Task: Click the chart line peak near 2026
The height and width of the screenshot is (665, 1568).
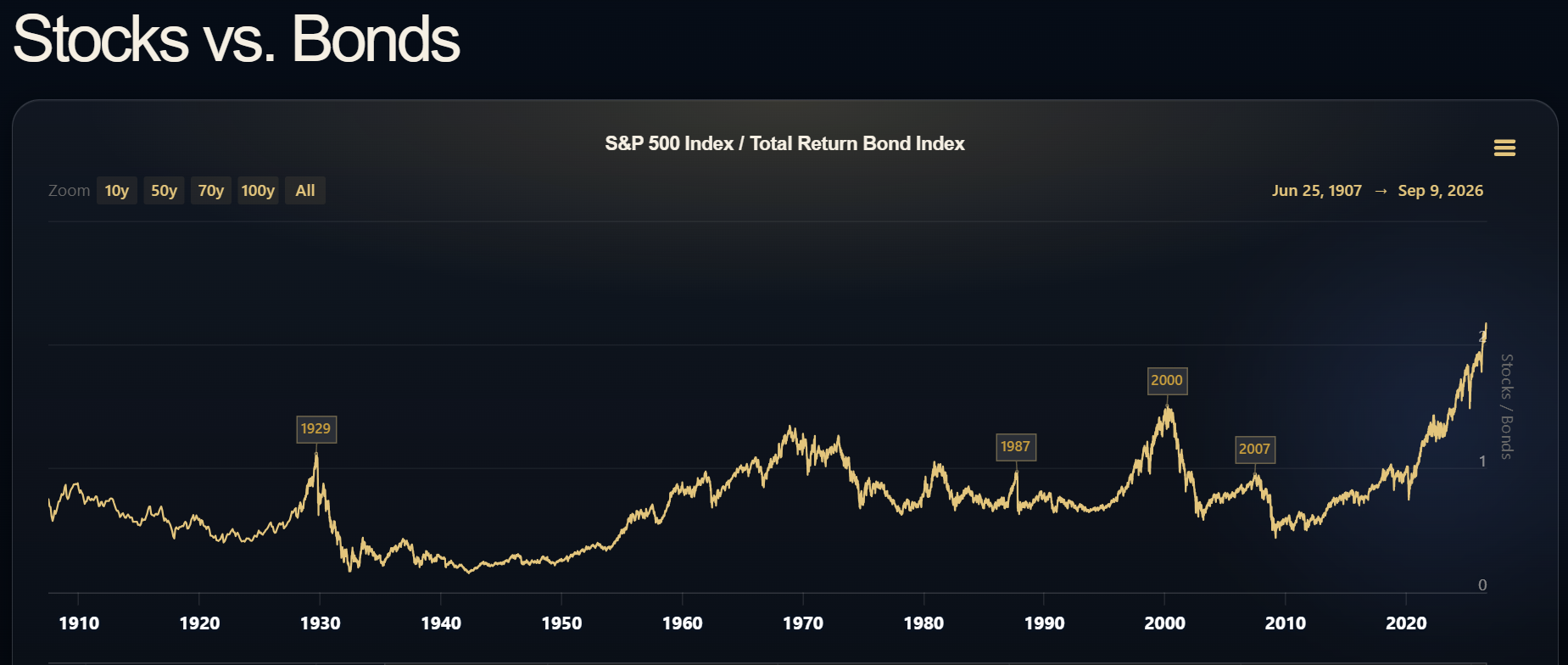Action: point(1485,325)
